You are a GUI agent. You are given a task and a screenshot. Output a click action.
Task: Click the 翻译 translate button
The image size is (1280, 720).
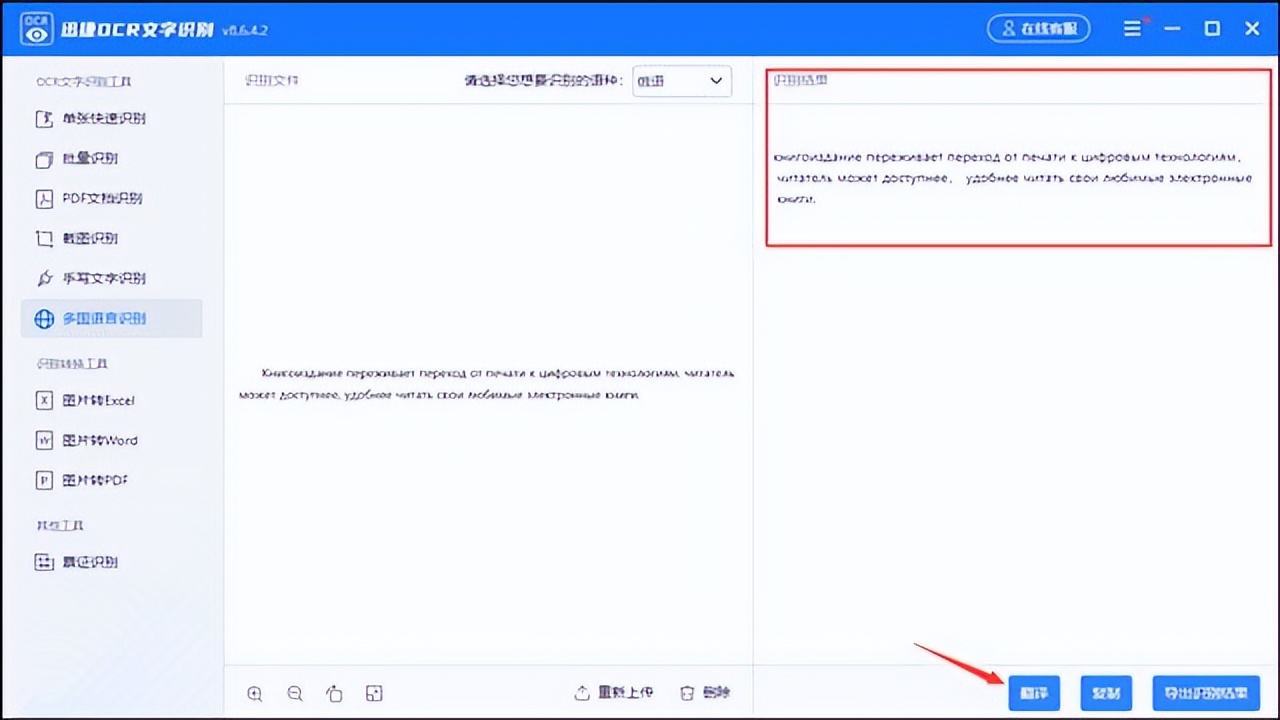(x=1034, y=692)
